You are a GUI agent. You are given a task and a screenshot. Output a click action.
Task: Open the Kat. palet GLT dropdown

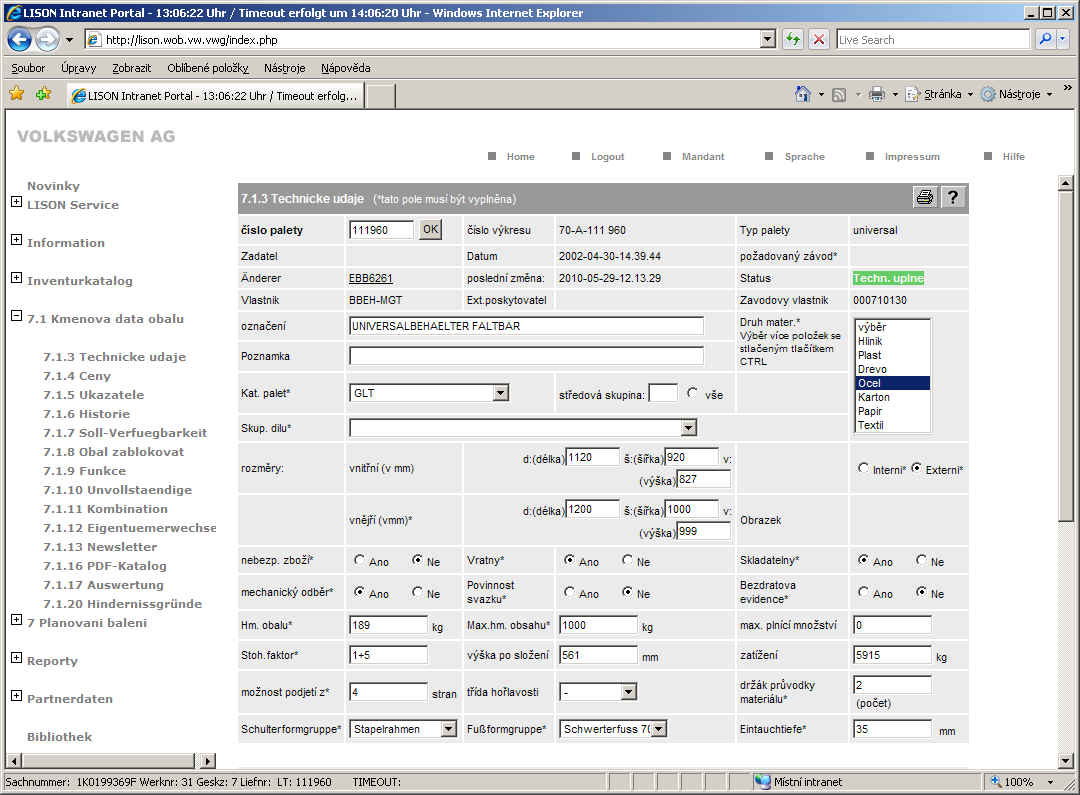pyautogui.click(x=501, y=393)
